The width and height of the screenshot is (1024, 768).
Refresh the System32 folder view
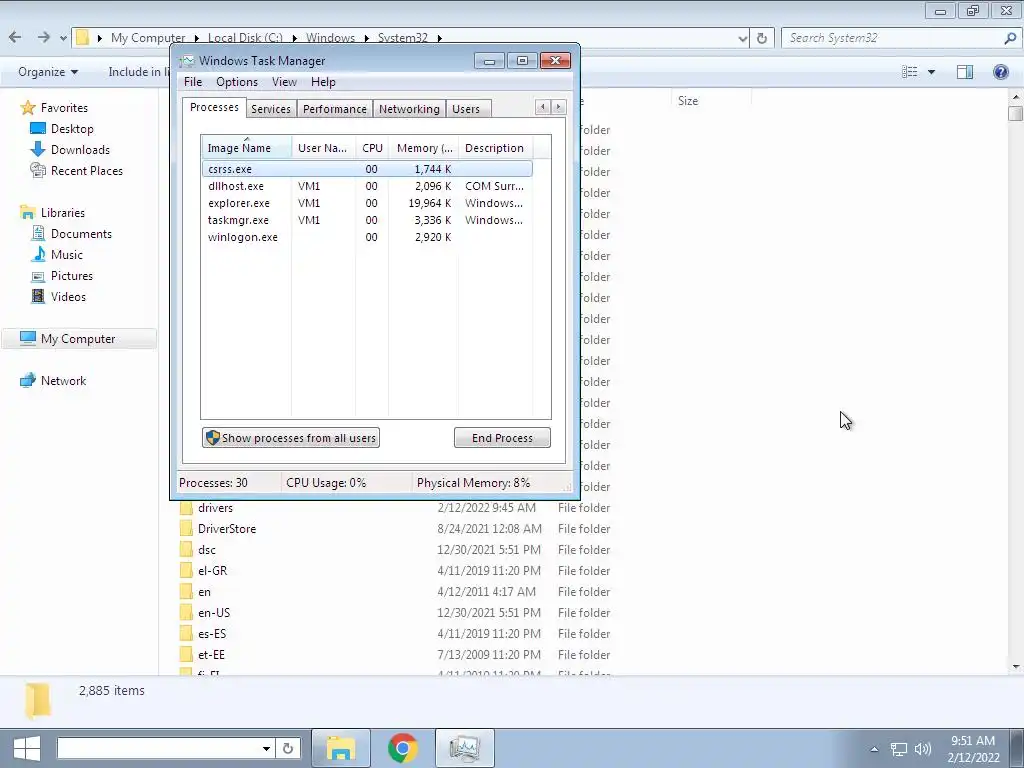[x=761, y=38]
